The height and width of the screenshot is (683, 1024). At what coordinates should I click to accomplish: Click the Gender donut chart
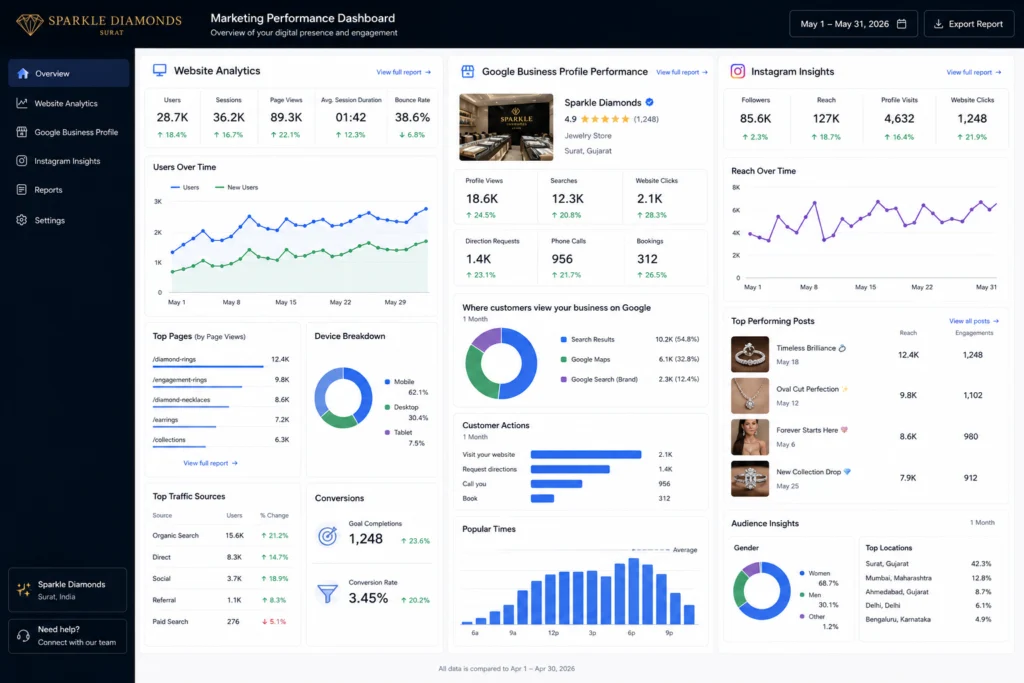[x=761, y=591]
